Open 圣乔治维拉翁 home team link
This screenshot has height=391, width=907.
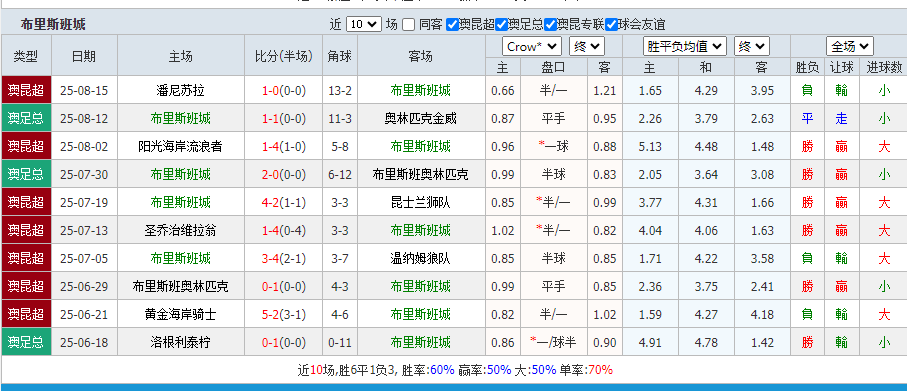click(180, 231)
